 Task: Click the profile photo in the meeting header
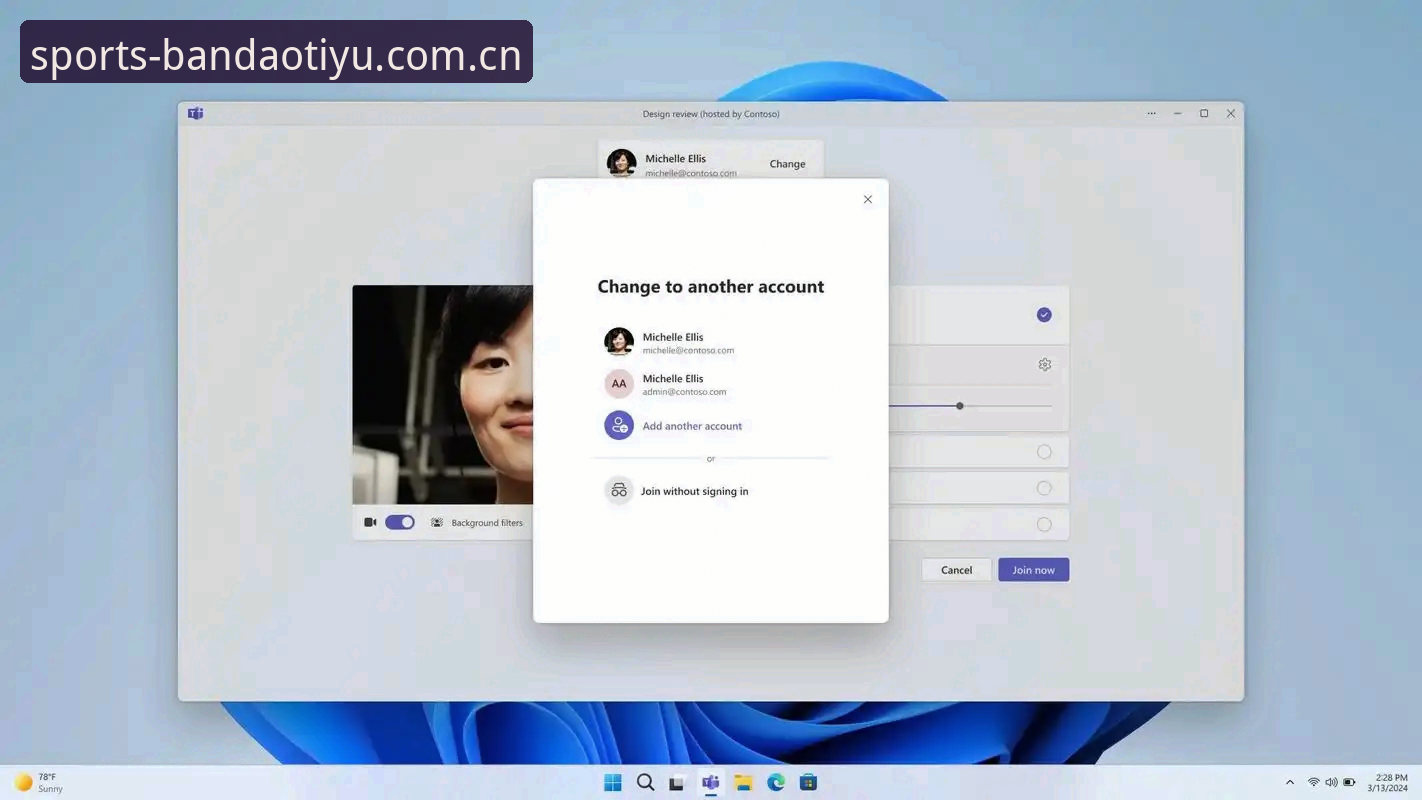pos(621,163)
